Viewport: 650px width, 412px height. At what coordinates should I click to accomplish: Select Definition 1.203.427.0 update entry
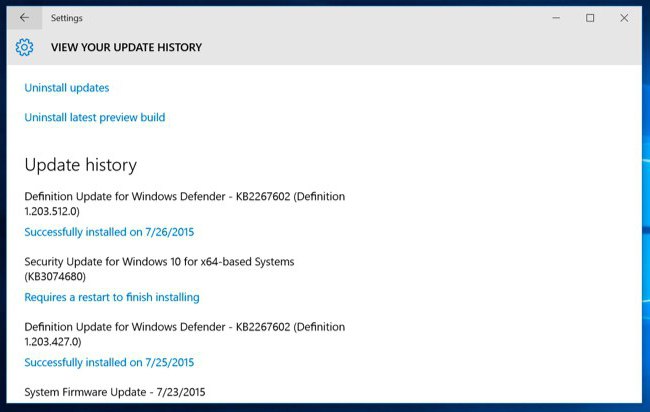tap(184, 334)
